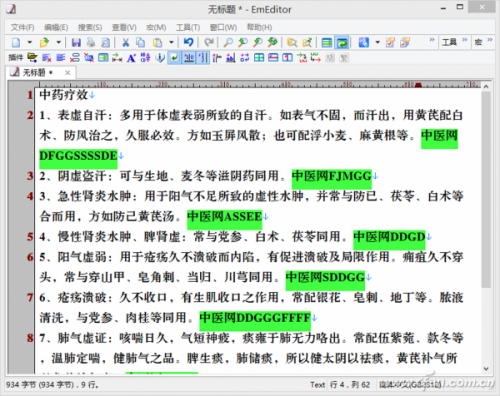Open the 帮助(H) menu

[x=259, y=27]
